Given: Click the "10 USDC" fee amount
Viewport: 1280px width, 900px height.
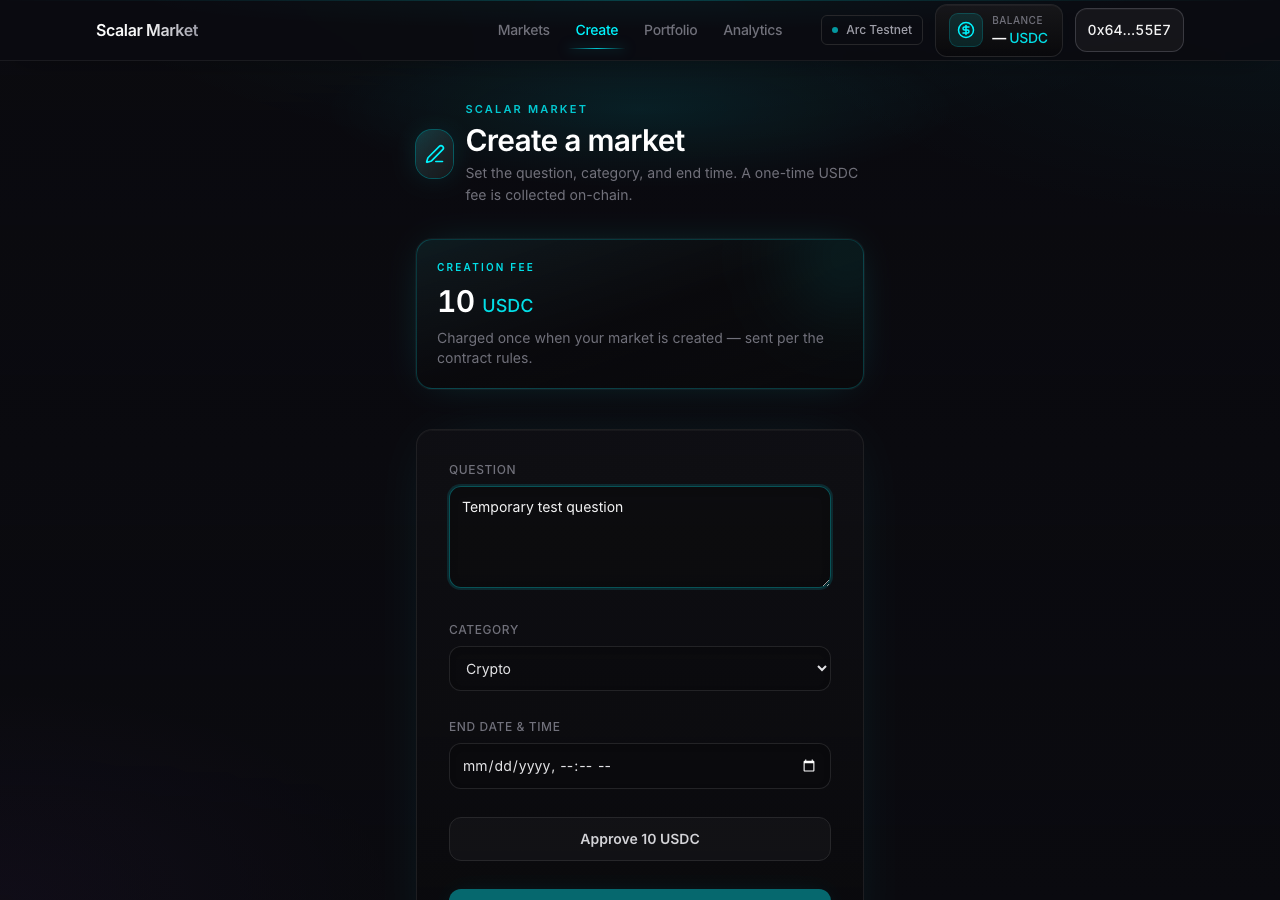Looking at the screenshot, I should 485,302.
